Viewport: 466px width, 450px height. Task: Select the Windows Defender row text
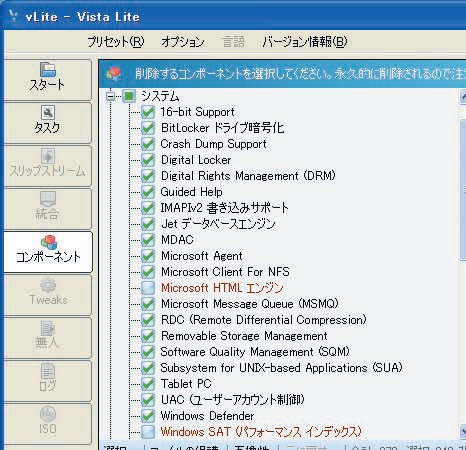pos(207,416)
